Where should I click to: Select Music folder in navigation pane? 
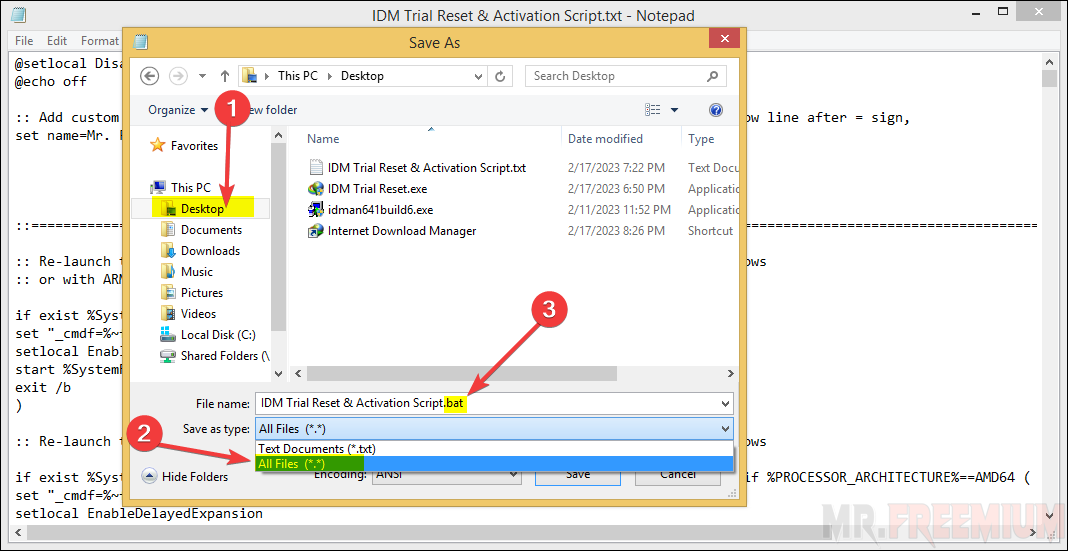[197, 272]
